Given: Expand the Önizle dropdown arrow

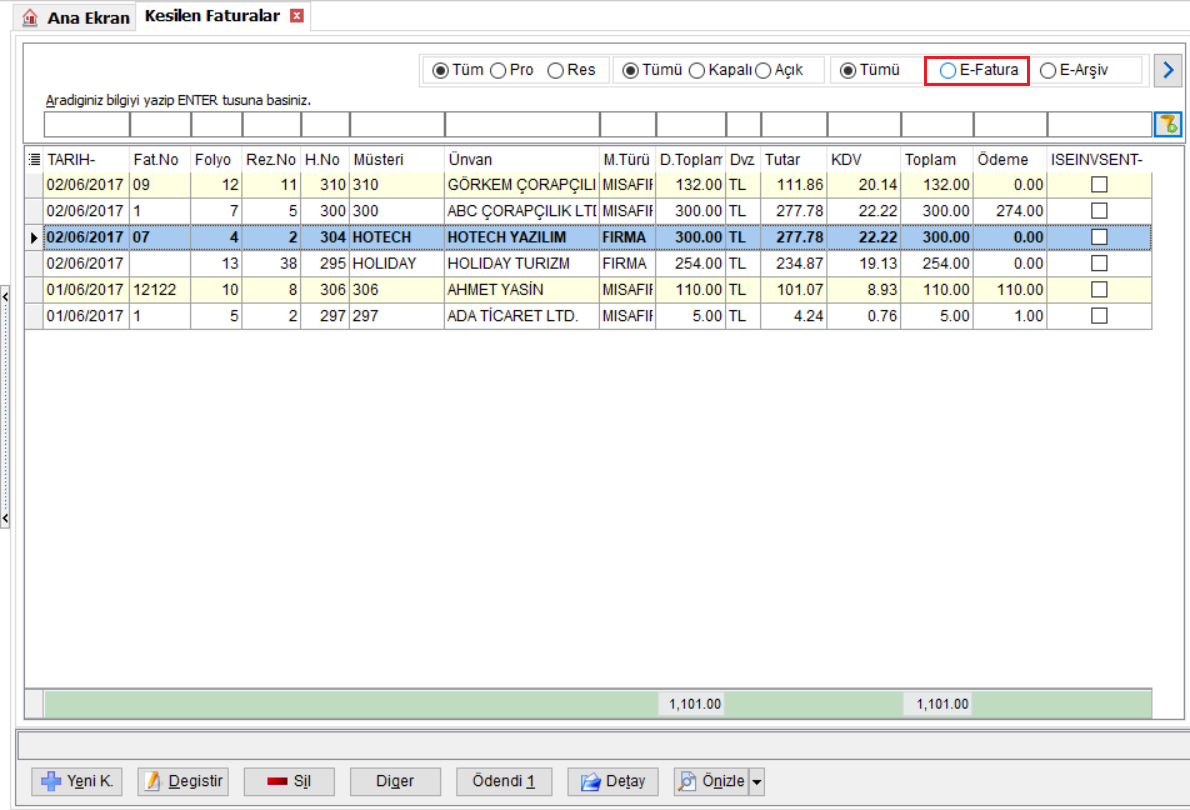Looking at the screenshot, I should pos(757,781).
